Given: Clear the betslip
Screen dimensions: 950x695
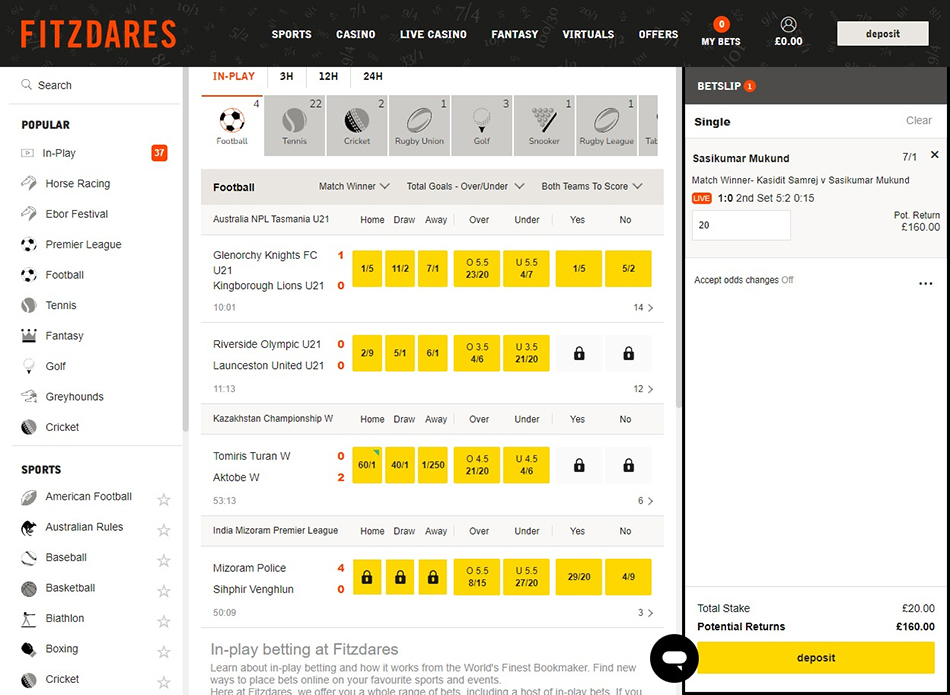Looking at the screenshot, I should [x=918, y=121].
